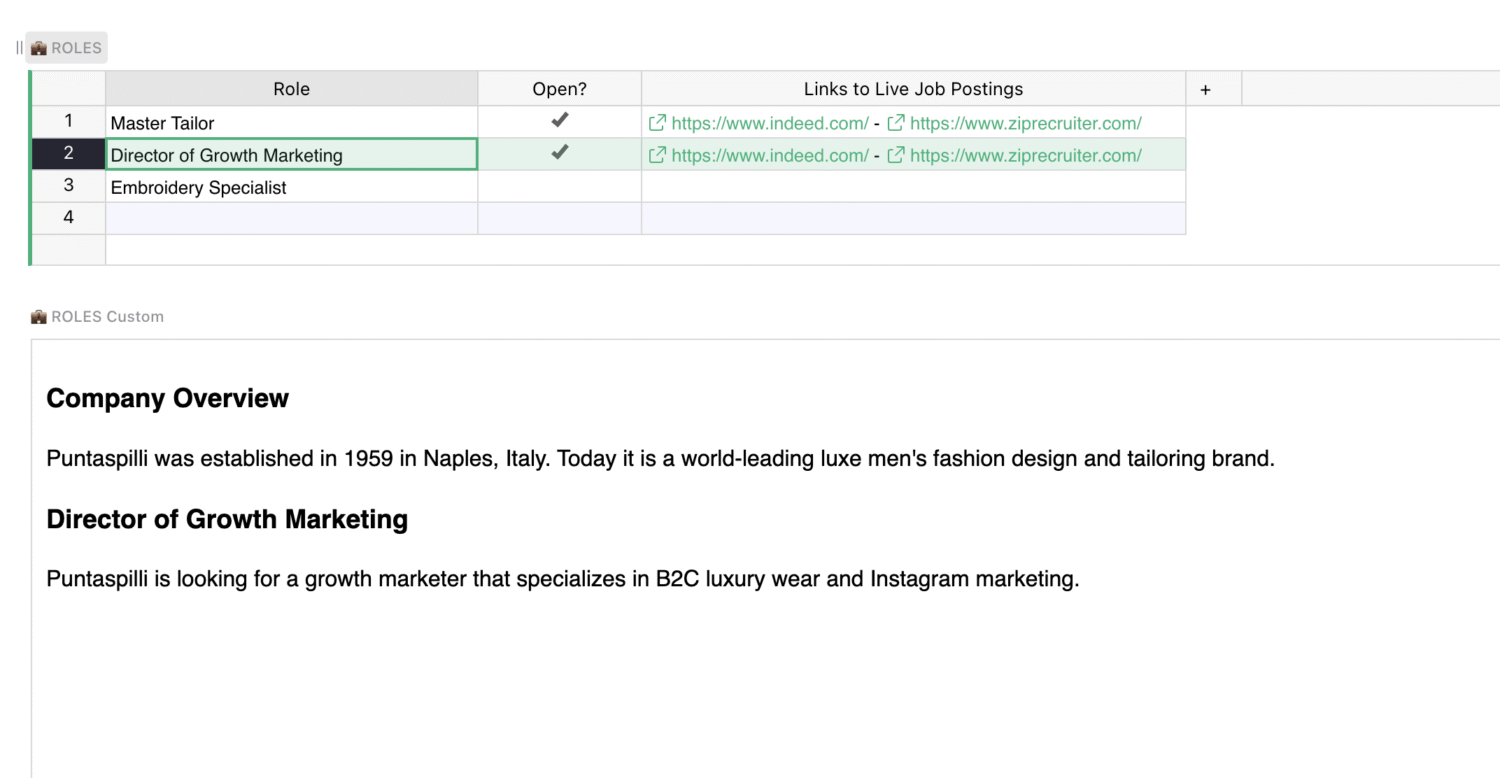Toggle Open checkbox for Master Tailor
Screen dimensions: 1500x778
560,121
